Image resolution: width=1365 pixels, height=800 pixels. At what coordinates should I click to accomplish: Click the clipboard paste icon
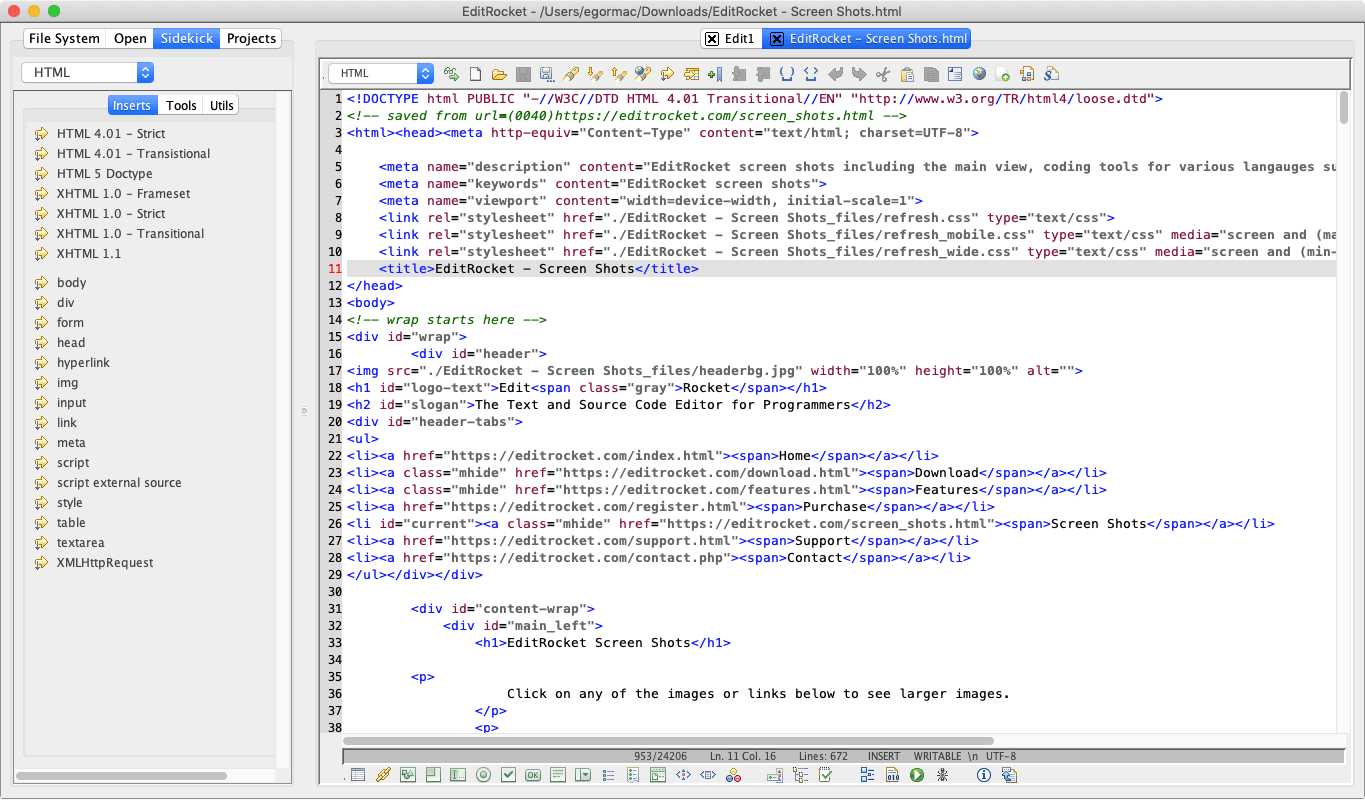click(x=907, y=74)
